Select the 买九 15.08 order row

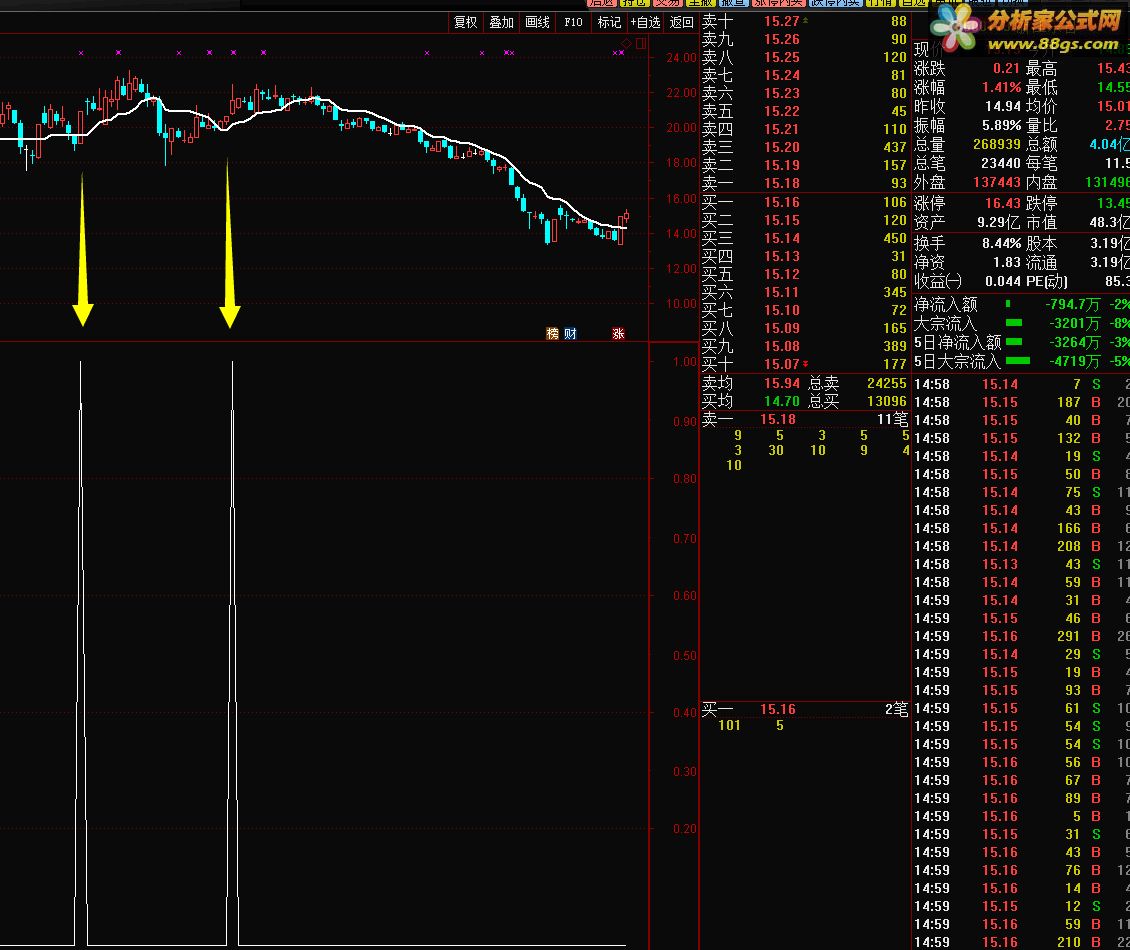click(804, 347)
